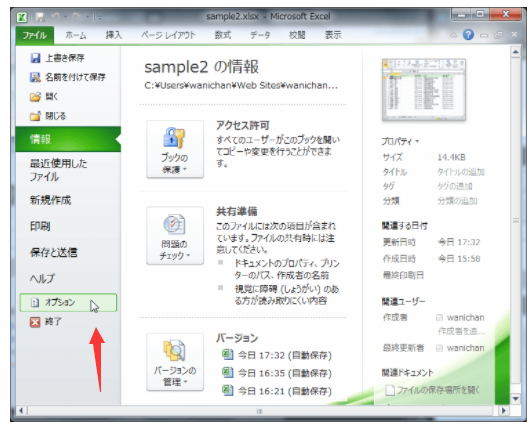Click the Excel application icon in title bar
Viewport: 531px width, 425px height.
pos(22,17)
